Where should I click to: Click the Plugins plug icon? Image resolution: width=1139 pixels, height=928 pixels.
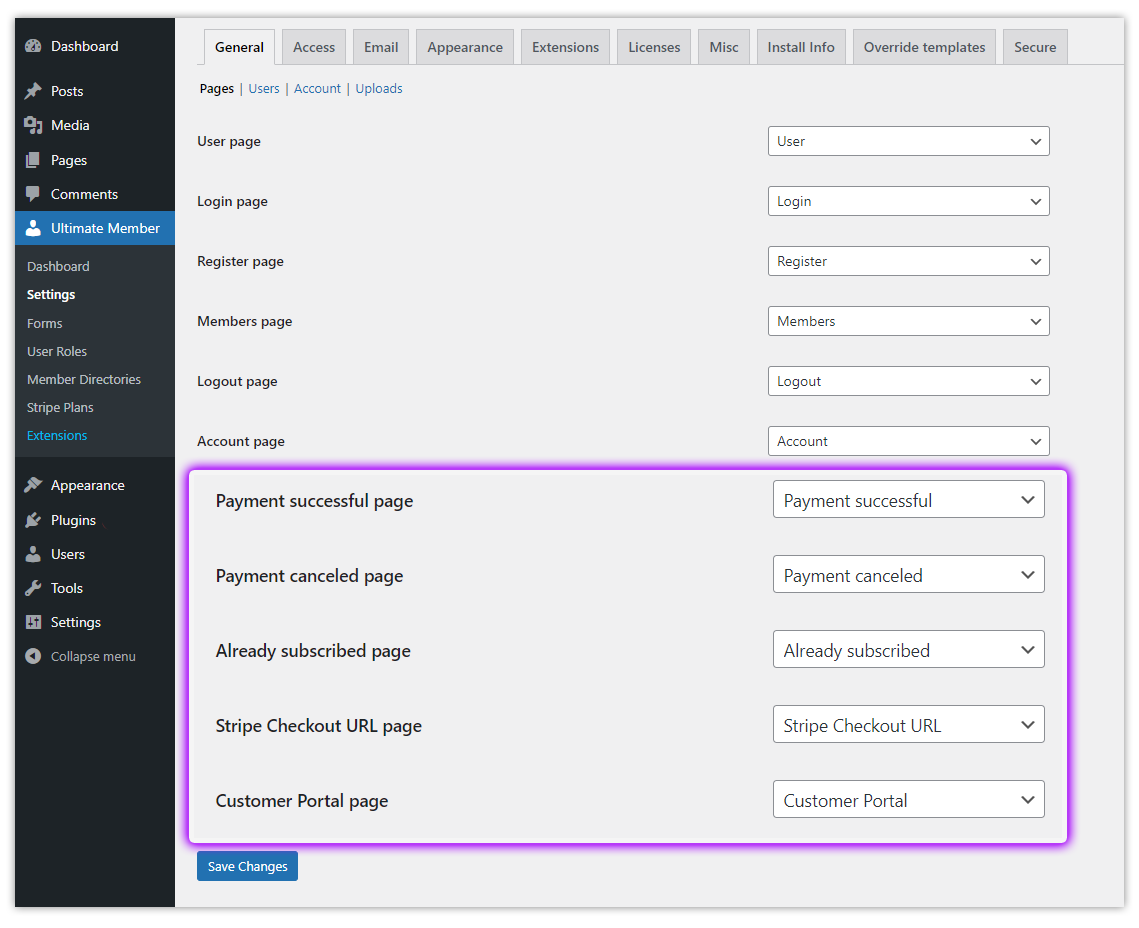pos(32,520)
